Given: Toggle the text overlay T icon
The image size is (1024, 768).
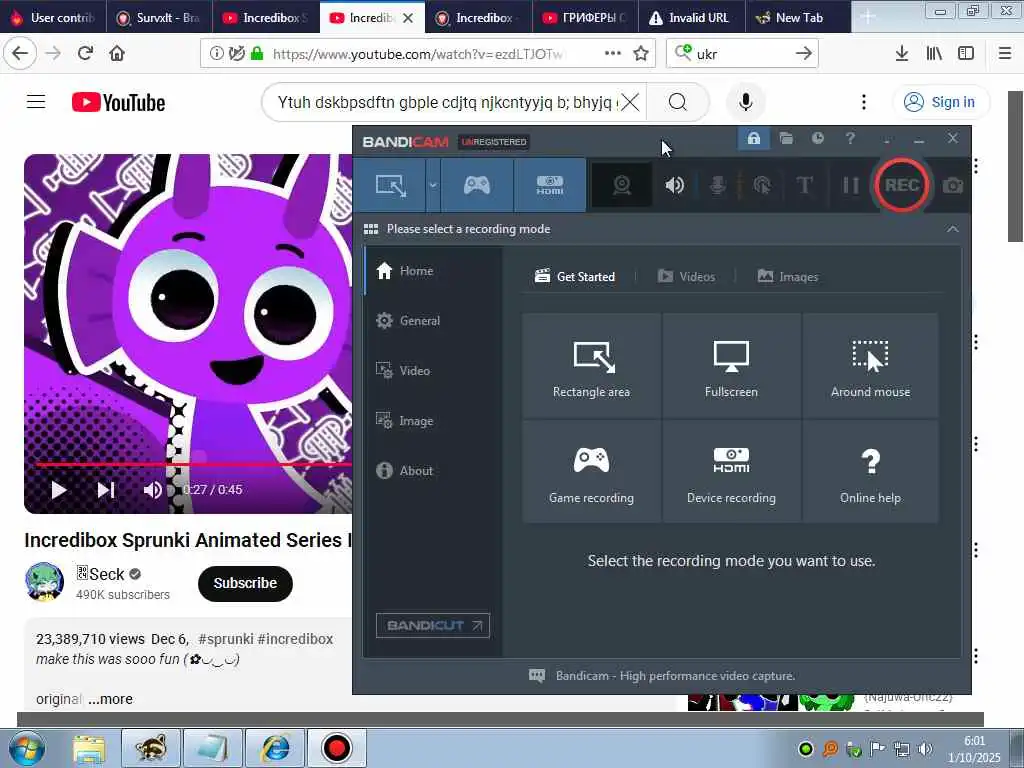Looking at the screenshot, I should 805,185.
